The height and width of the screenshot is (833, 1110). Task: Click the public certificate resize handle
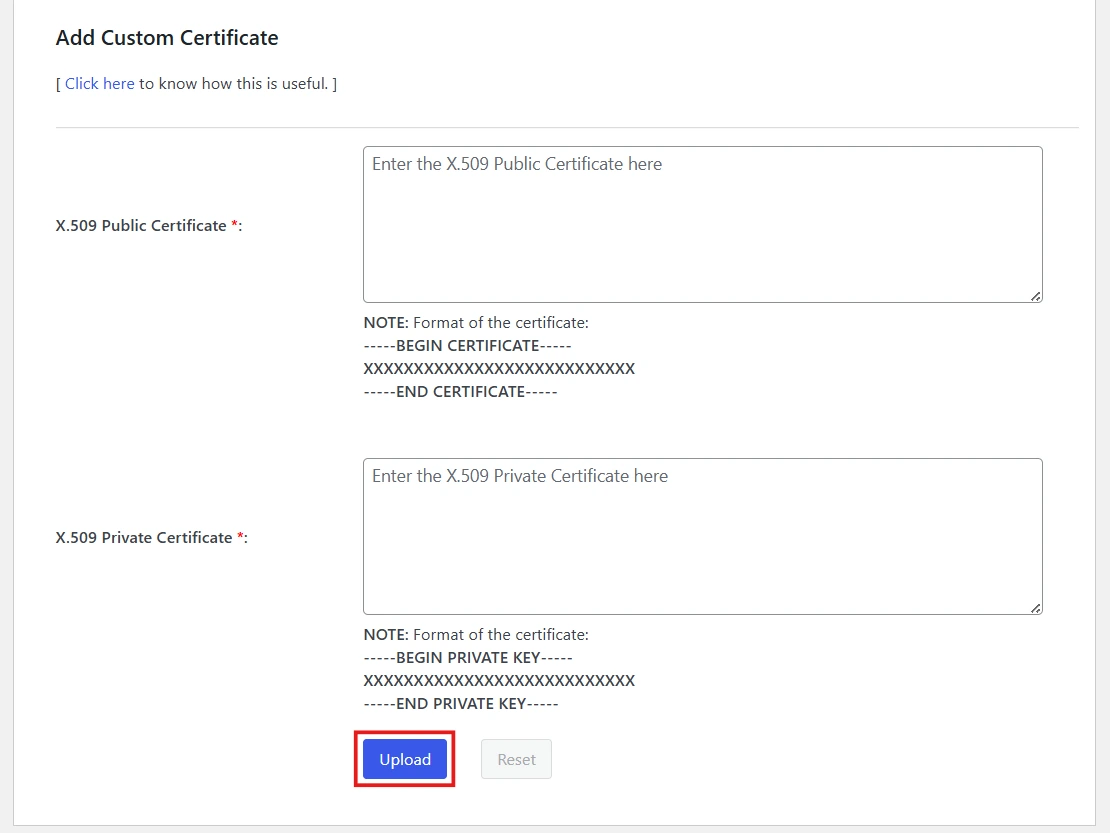click(1035, 295)
